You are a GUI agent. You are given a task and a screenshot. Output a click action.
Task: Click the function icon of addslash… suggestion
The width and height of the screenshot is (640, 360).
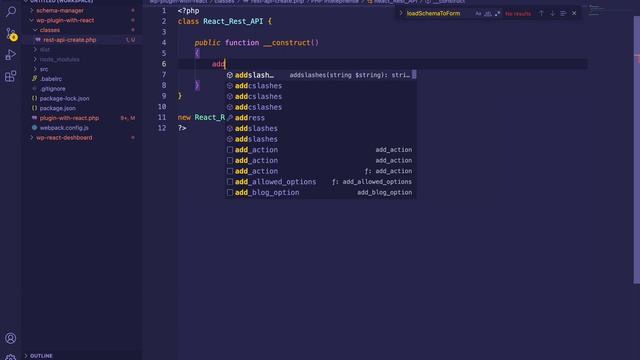(x=230, y=75)
